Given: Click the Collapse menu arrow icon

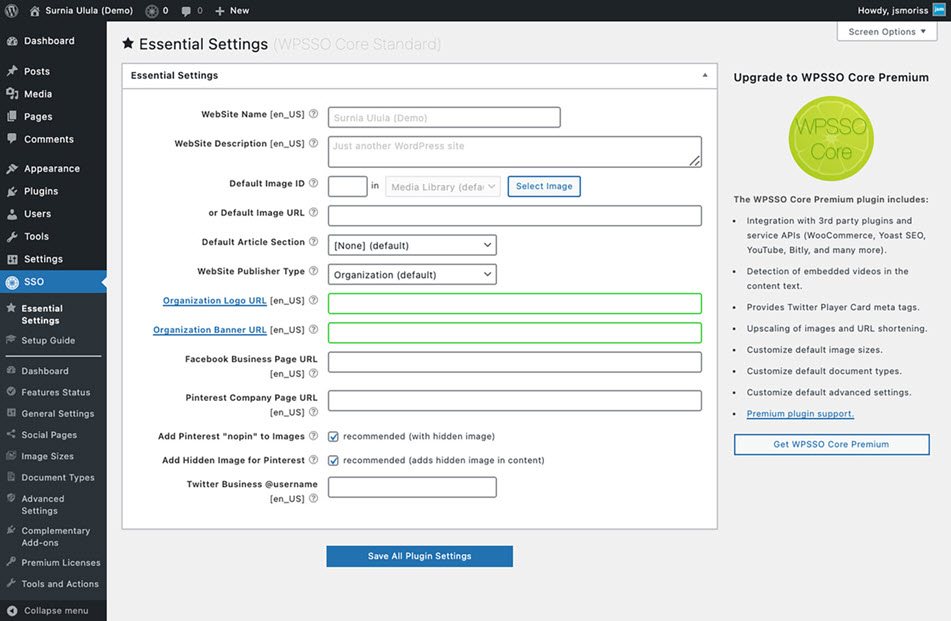Looking at the screenshot, I should [x=12, y=611].
